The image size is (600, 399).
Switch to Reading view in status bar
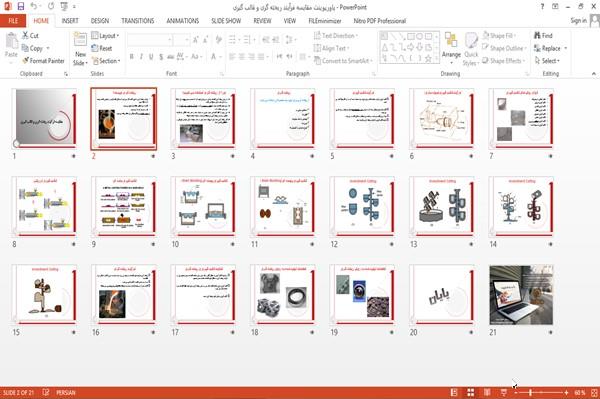(487, 392)
